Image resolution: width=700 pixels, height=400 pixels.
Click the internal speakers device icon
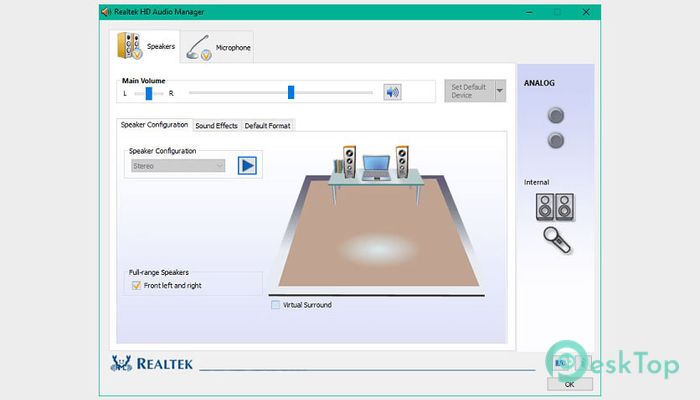click(555, 207)
